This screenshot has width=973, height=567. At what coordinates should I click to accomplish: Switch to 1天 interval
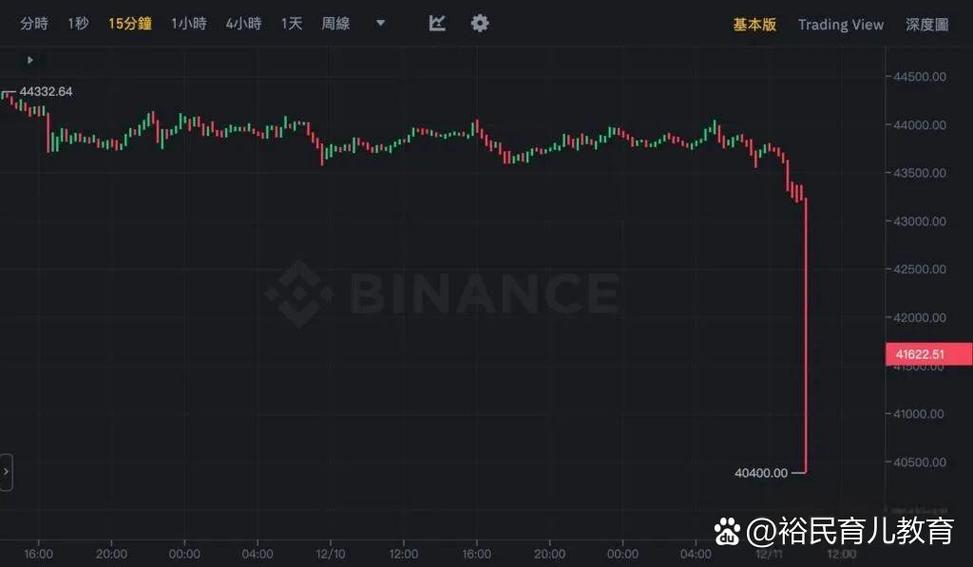click(x=291, y=24)
